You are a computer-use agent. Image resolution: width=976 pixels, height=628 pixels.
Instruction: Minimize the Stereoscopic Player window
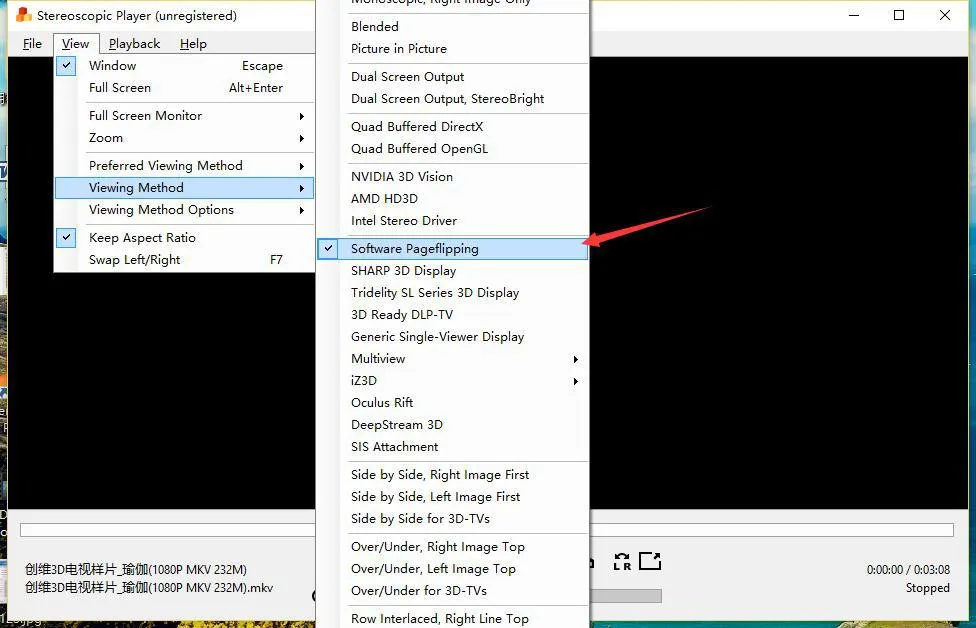[854, 15]
